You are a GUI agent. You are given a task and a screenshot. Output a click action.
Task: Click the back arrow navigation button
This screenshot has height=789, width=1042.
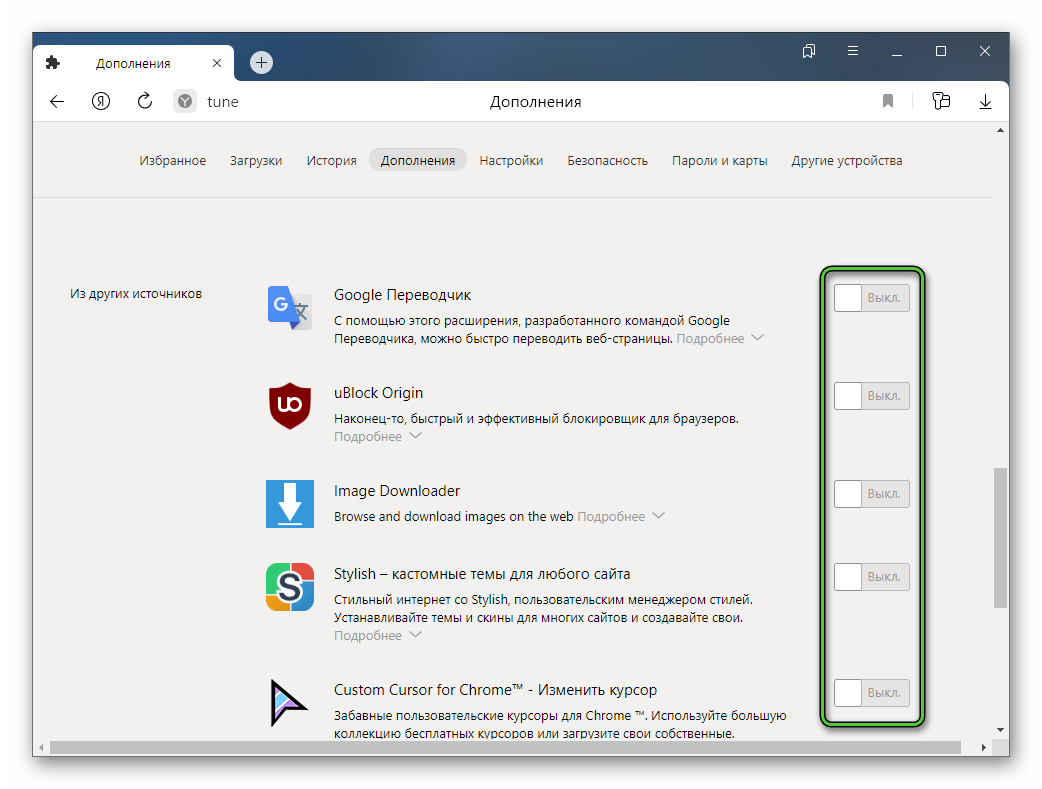57,101
